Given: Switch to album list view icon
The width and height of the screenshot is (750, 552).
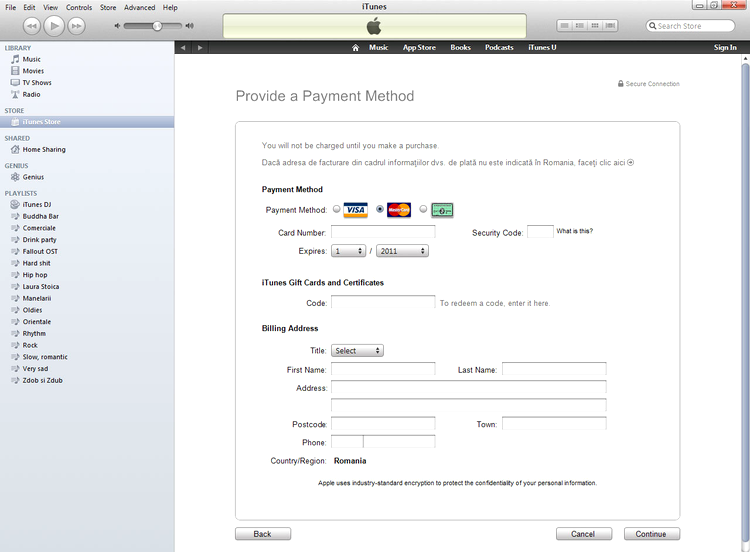Looking at the screenshot, I should pos(580,25).
